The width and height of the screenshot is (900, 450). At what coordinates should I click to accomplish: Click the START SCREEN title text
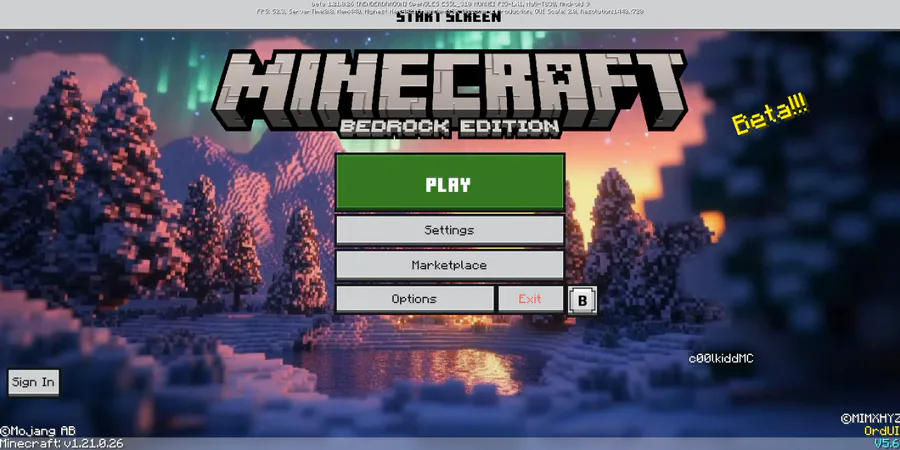pyautogui.click(x=449, y=17)
